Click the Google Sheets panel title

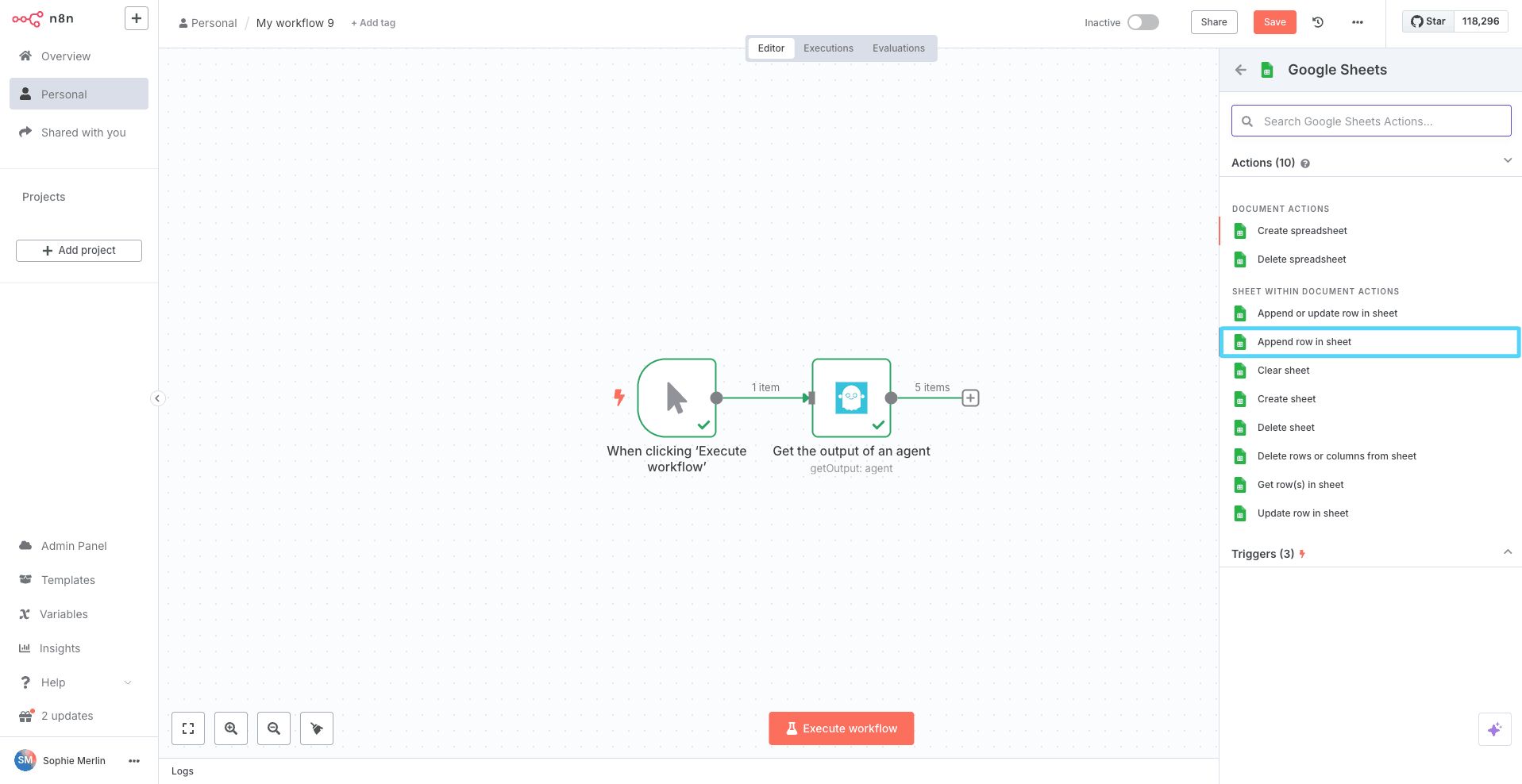pyautogui.click(x=1337, y=70)
